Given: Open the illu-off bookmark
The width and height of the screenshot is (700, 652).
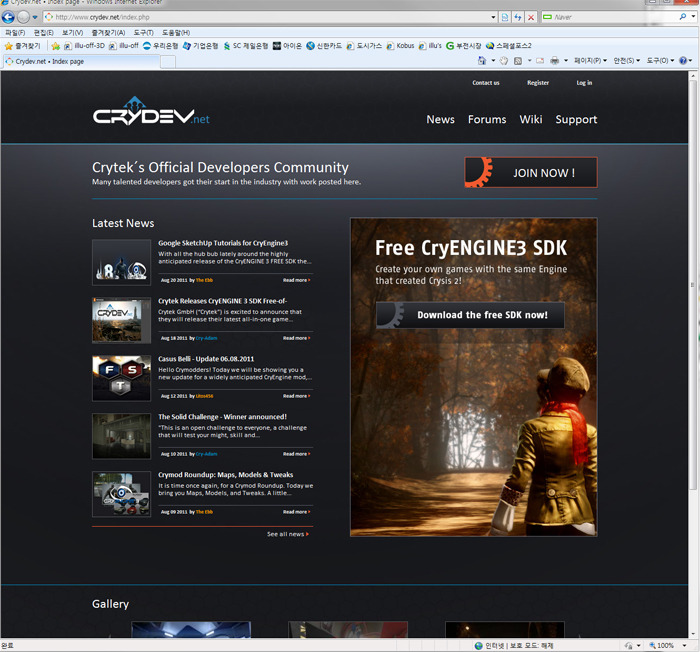Looking at the screenshot, I should [x=124, y=46].
